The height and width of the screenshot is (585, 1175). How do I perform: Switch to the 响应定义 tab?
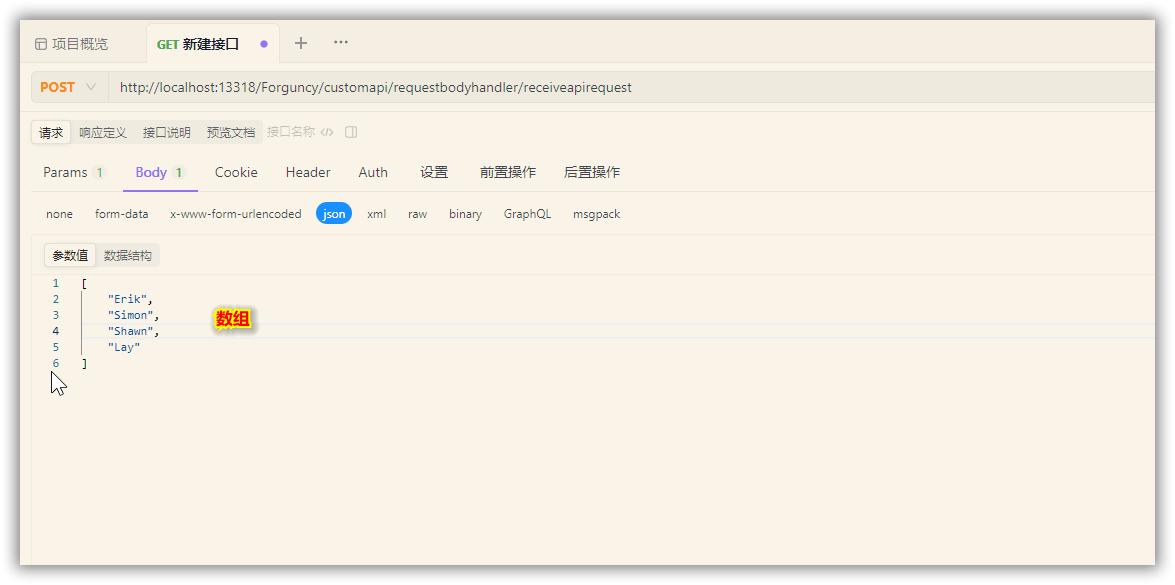click(x=105, y=130)
